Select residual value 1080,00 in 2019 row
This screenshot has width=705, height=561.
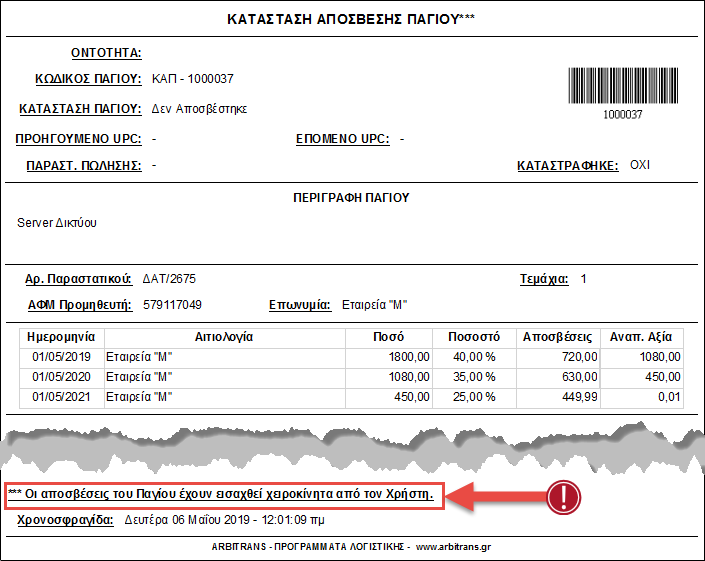pos(642,357)
